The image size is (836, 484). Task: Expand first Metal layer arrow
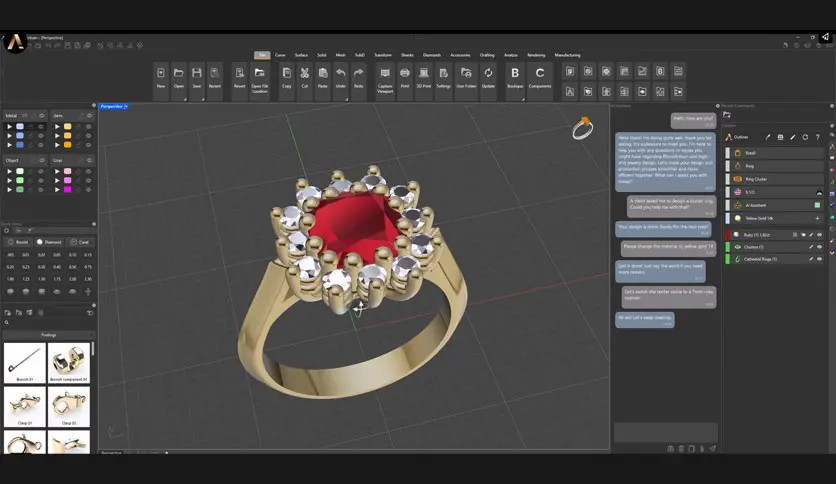click(9, 127)
